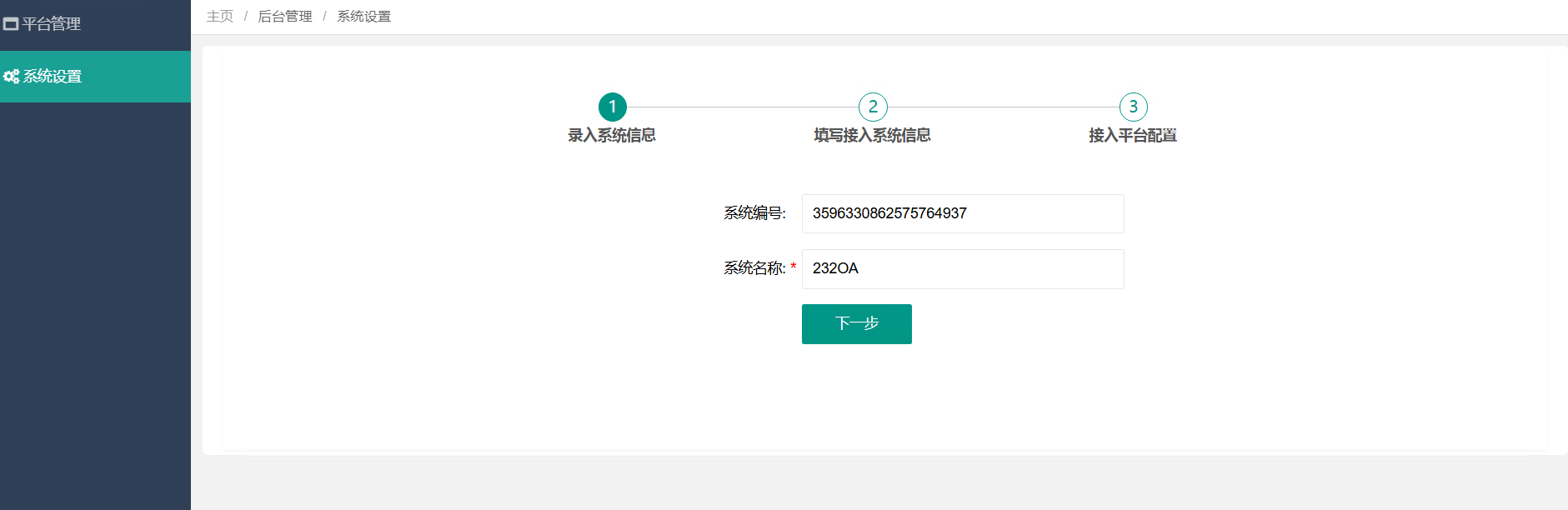Focus the 系统名称 input field
Viewport: 1568px width, 510px height.
pyautogui.click(x=963, y=268)
